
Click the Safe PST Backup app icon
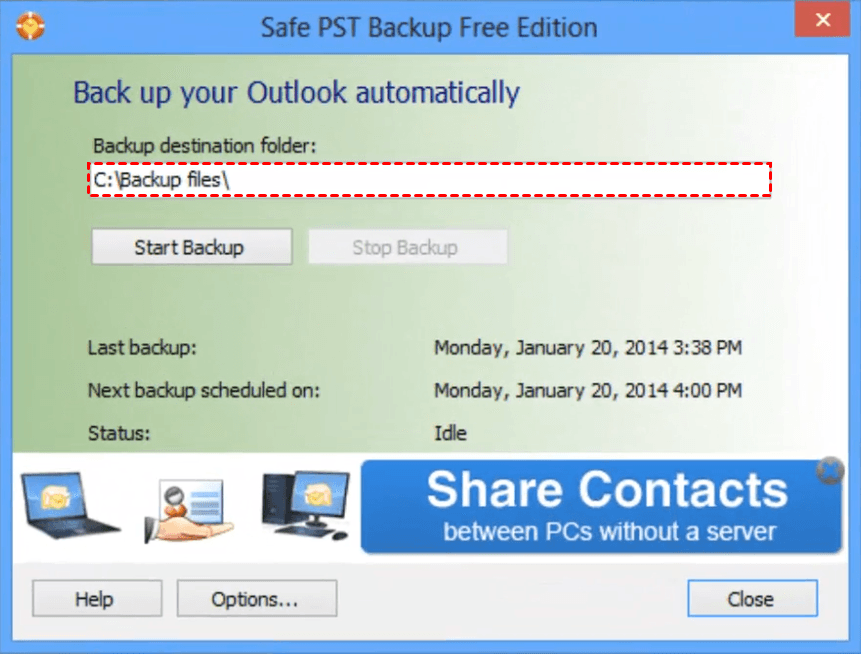click(31, 24)
